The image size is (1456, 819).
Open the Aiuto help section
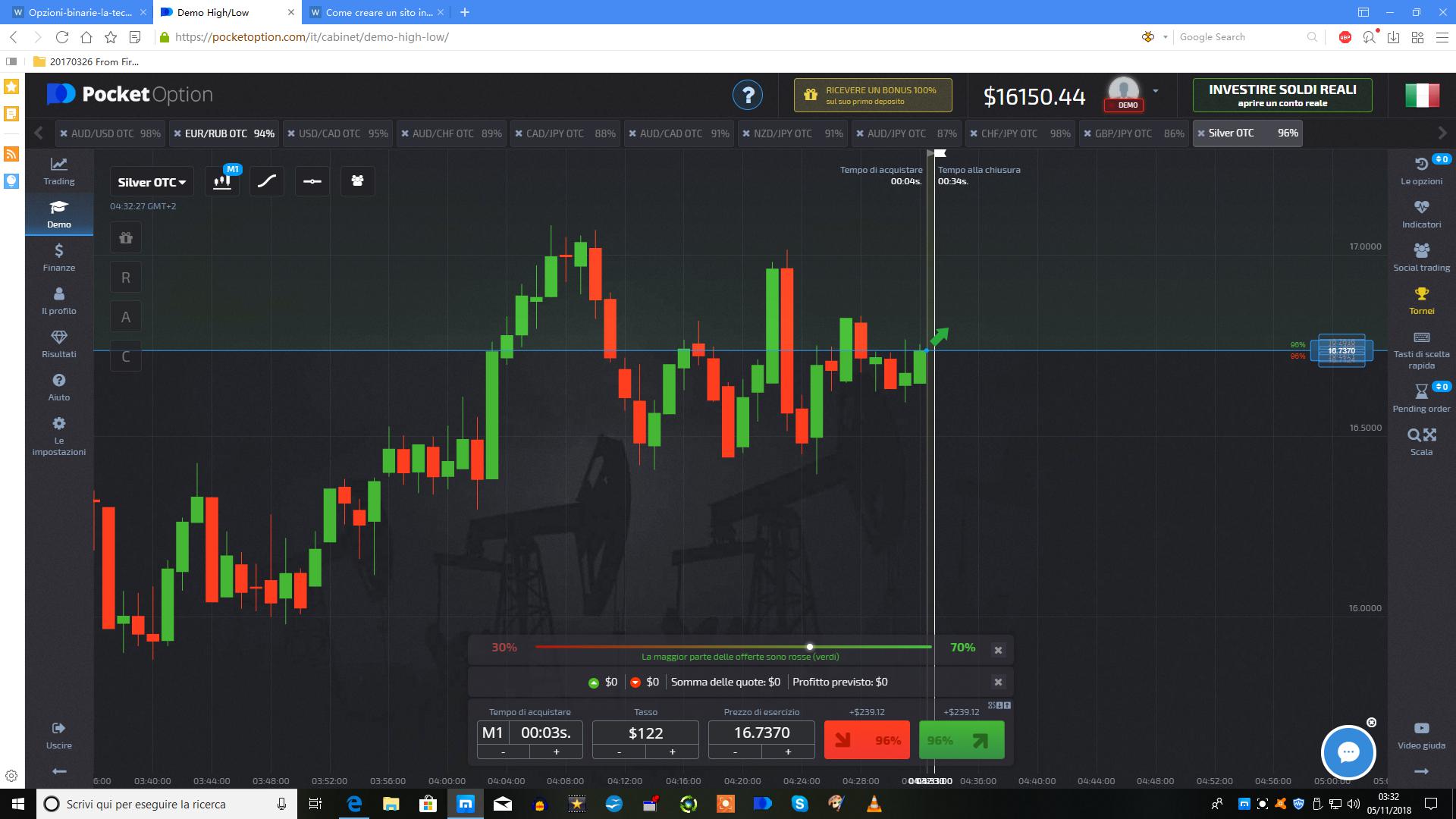59,387
